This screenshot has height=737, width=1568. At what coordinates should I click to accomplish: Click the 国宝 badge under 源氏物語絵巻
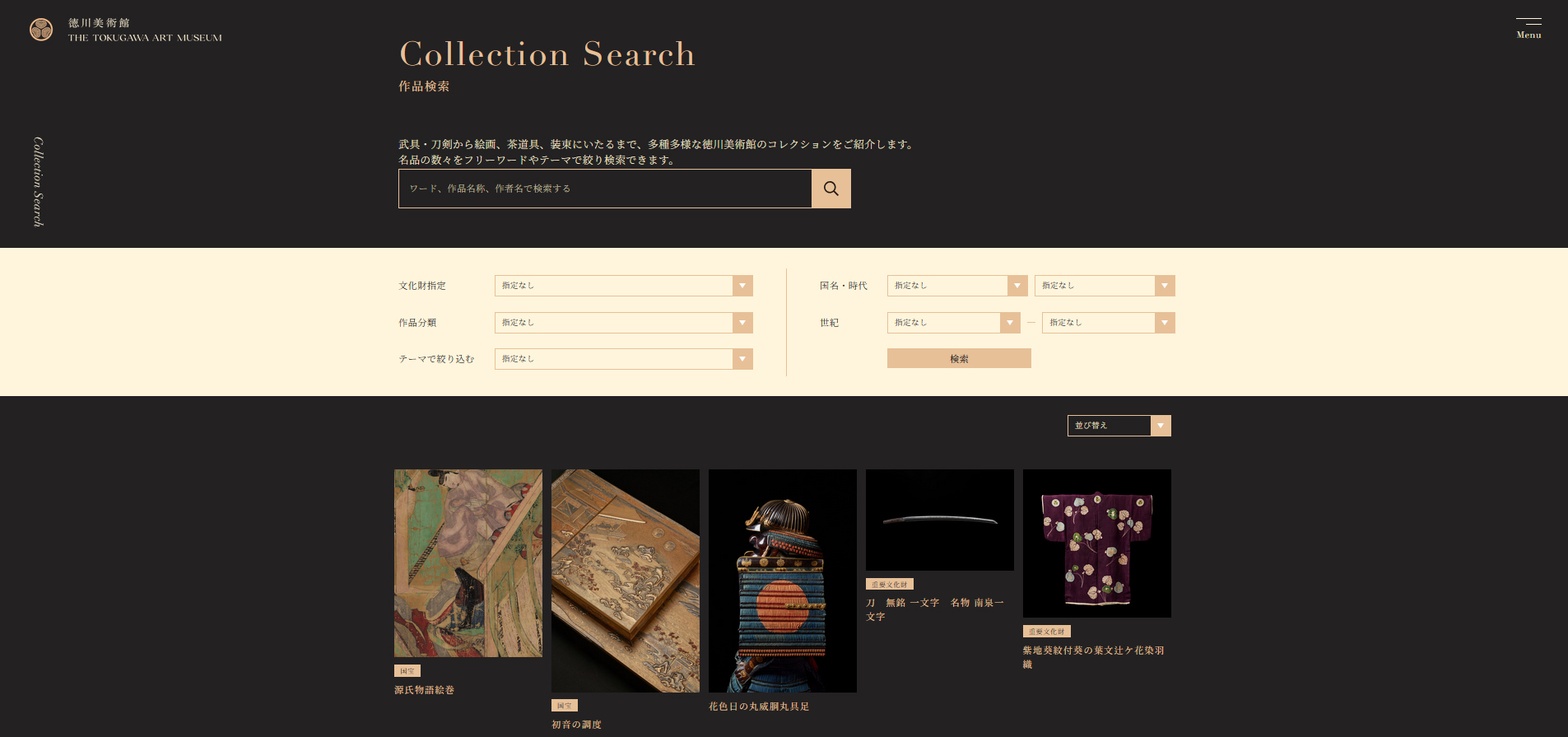(407, 671)
